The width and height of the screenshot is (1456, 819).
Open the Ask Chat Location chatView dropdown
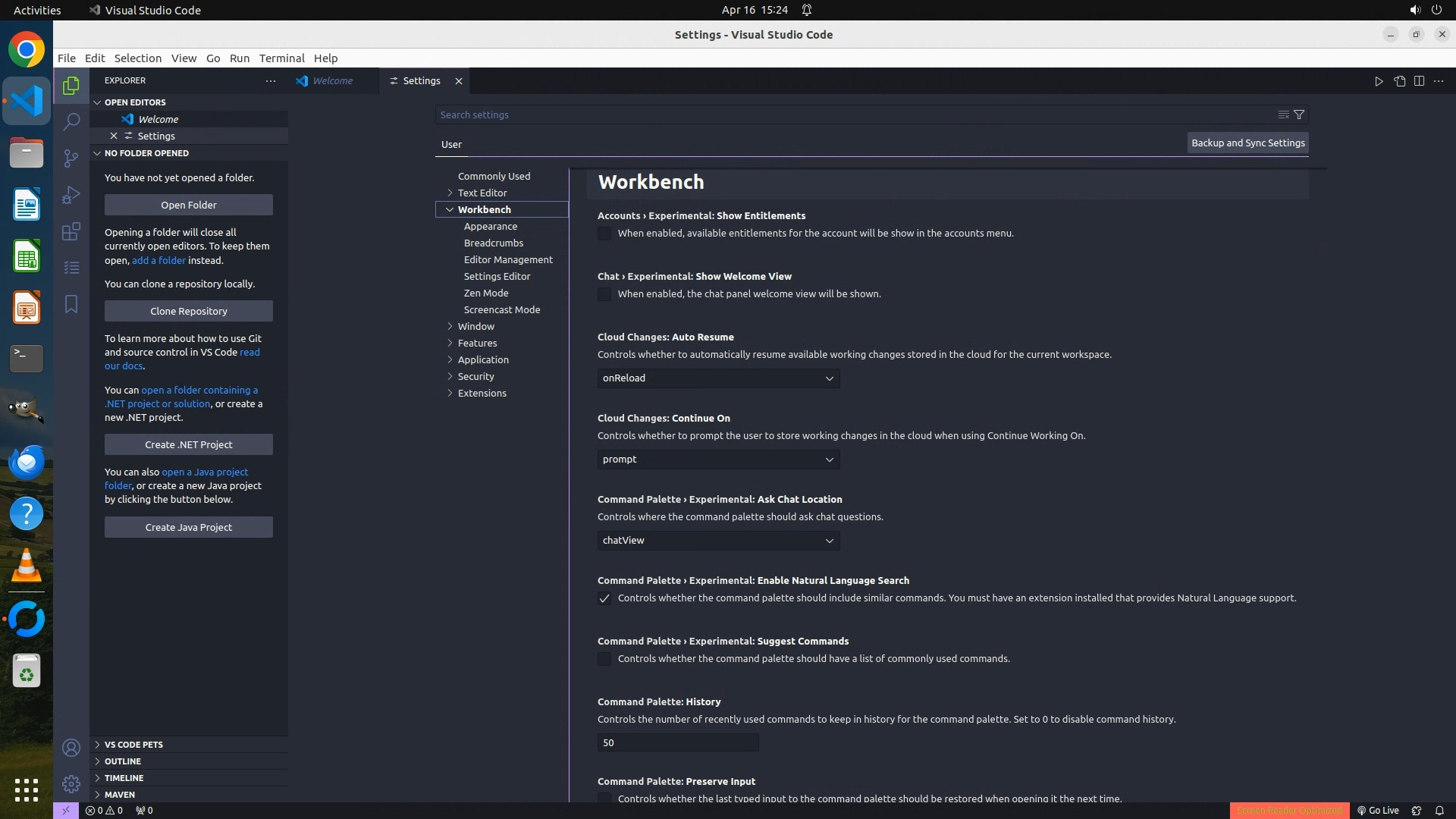tap(718, 541)
